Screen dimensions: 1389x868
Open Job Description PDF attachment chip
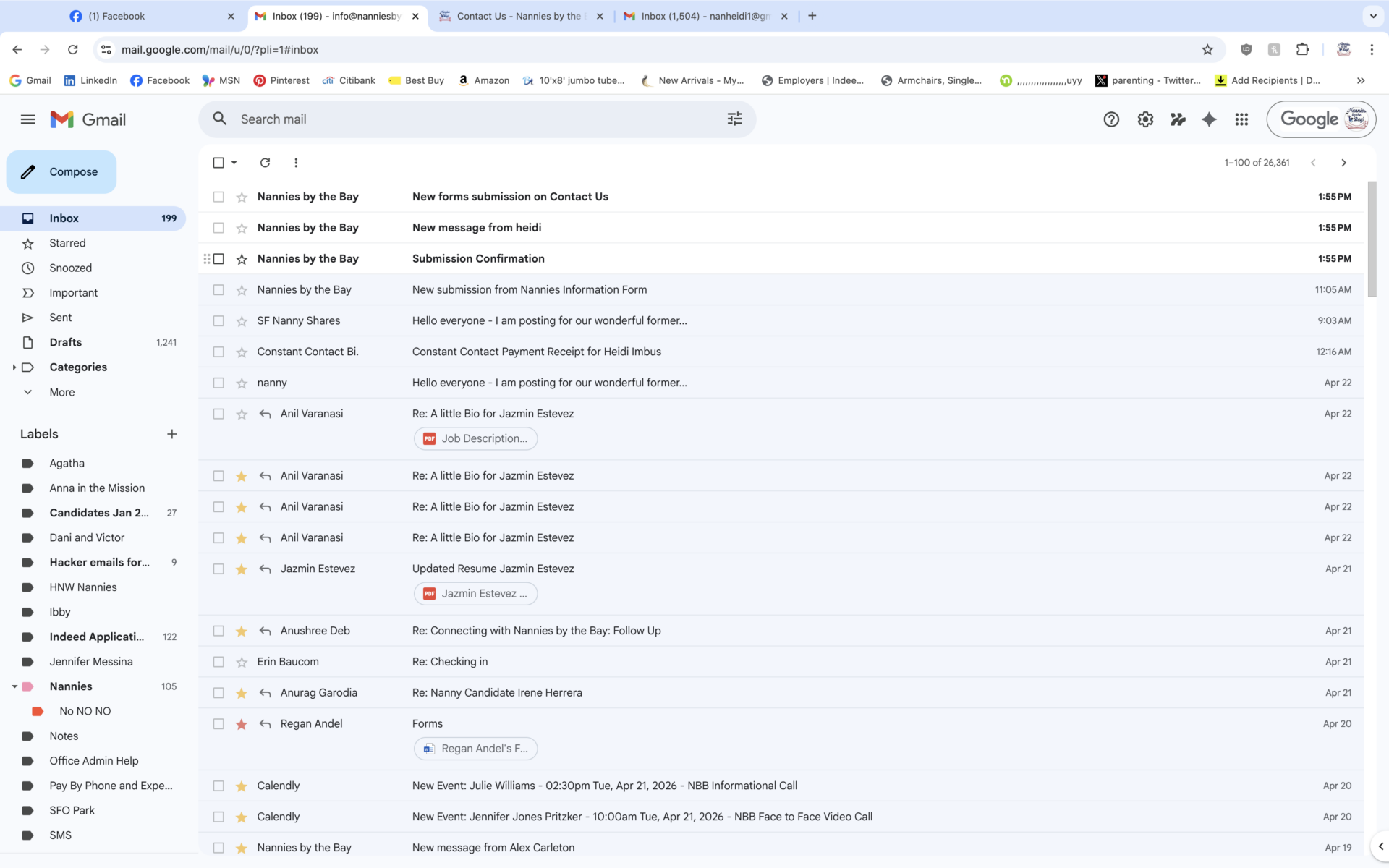pos(475,438)
